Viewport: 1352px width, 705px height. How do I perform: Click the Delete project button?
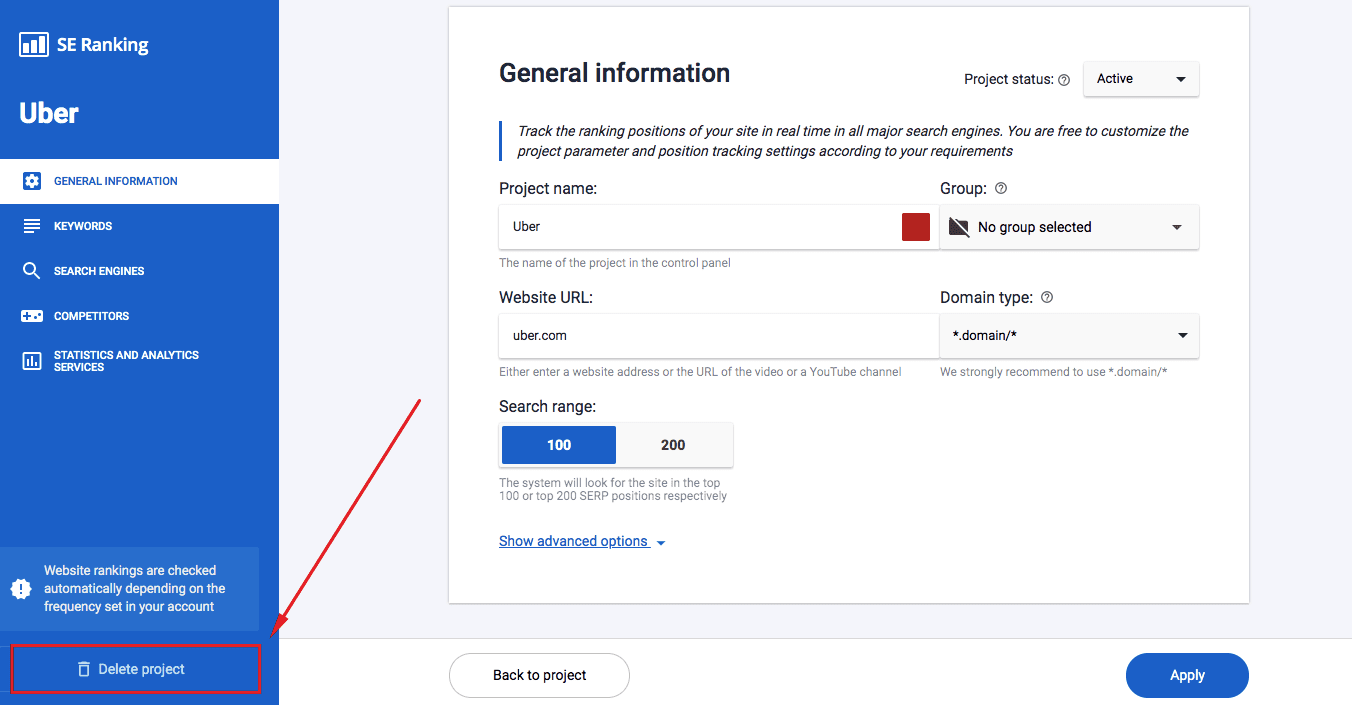136,669
